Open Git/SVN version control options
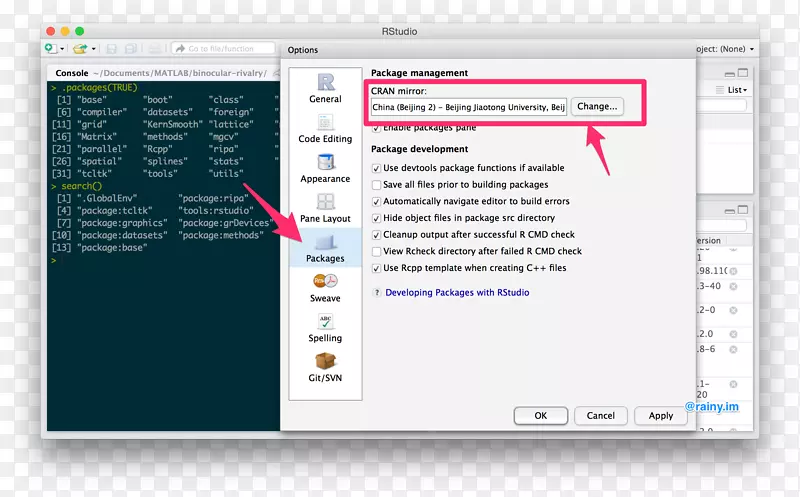Screen dimensions: 800x497 [x=325, y=367]
